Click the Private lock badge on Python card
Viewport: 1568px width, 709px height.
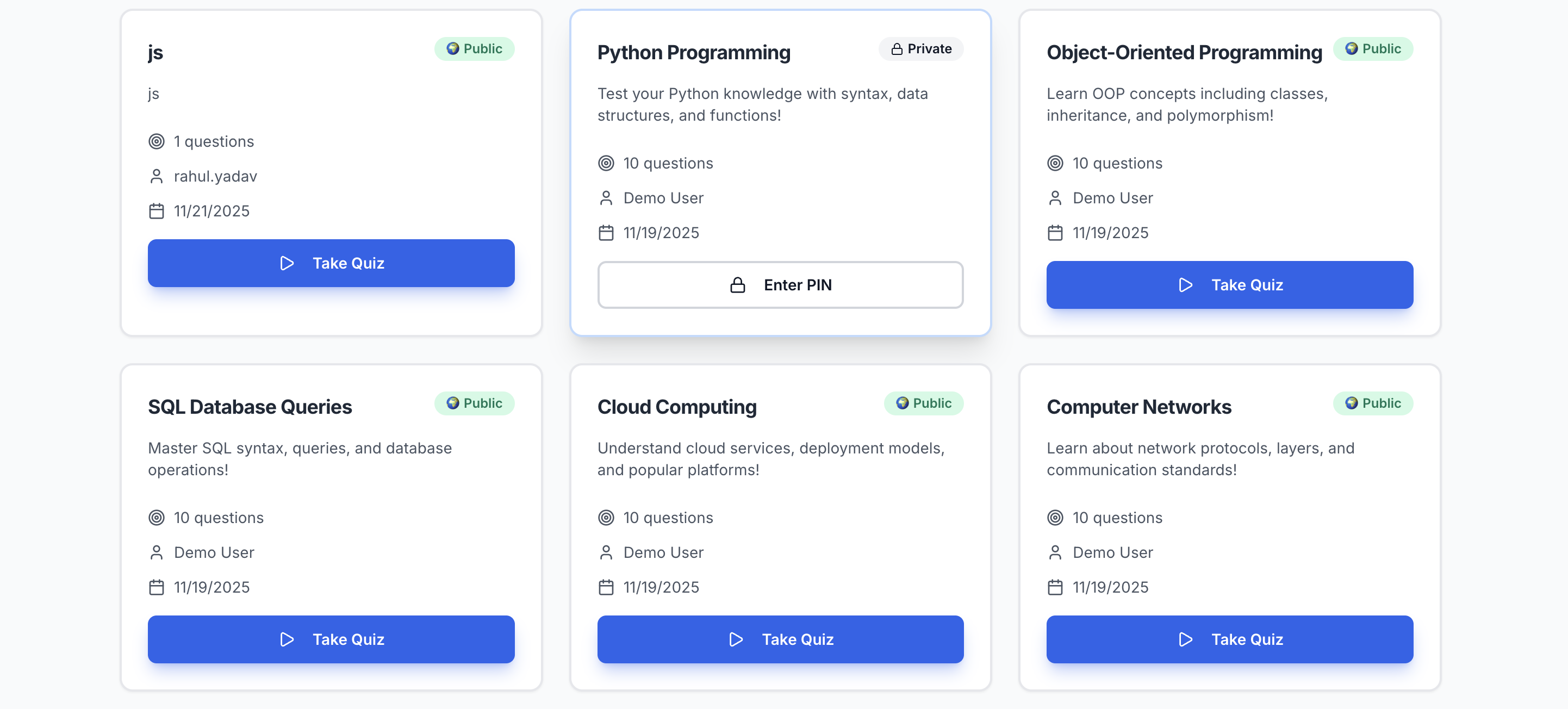pyautogui.click(x=920, y=49)
